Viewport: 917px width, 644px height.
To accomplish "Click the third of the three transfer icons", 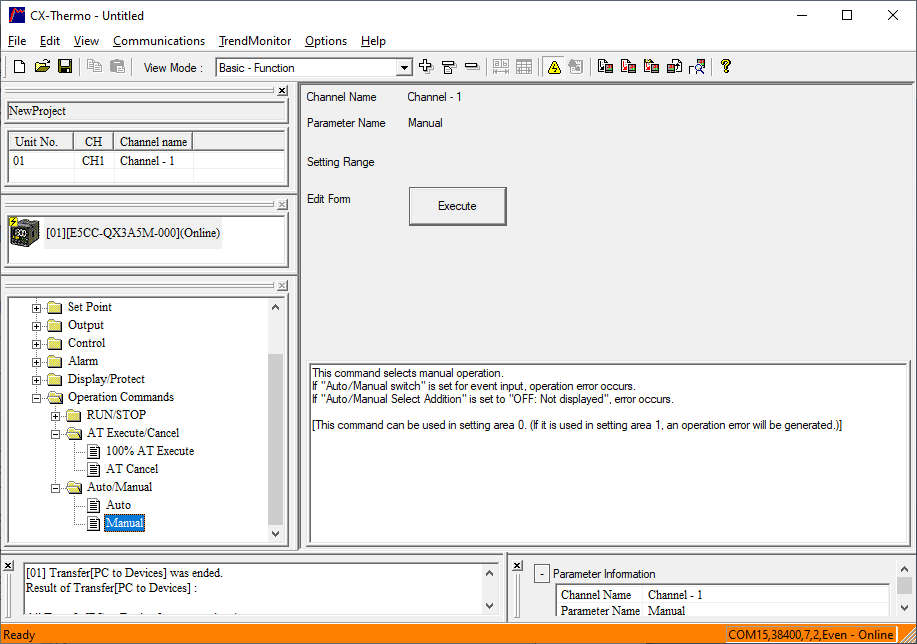I will pos(651,67).
